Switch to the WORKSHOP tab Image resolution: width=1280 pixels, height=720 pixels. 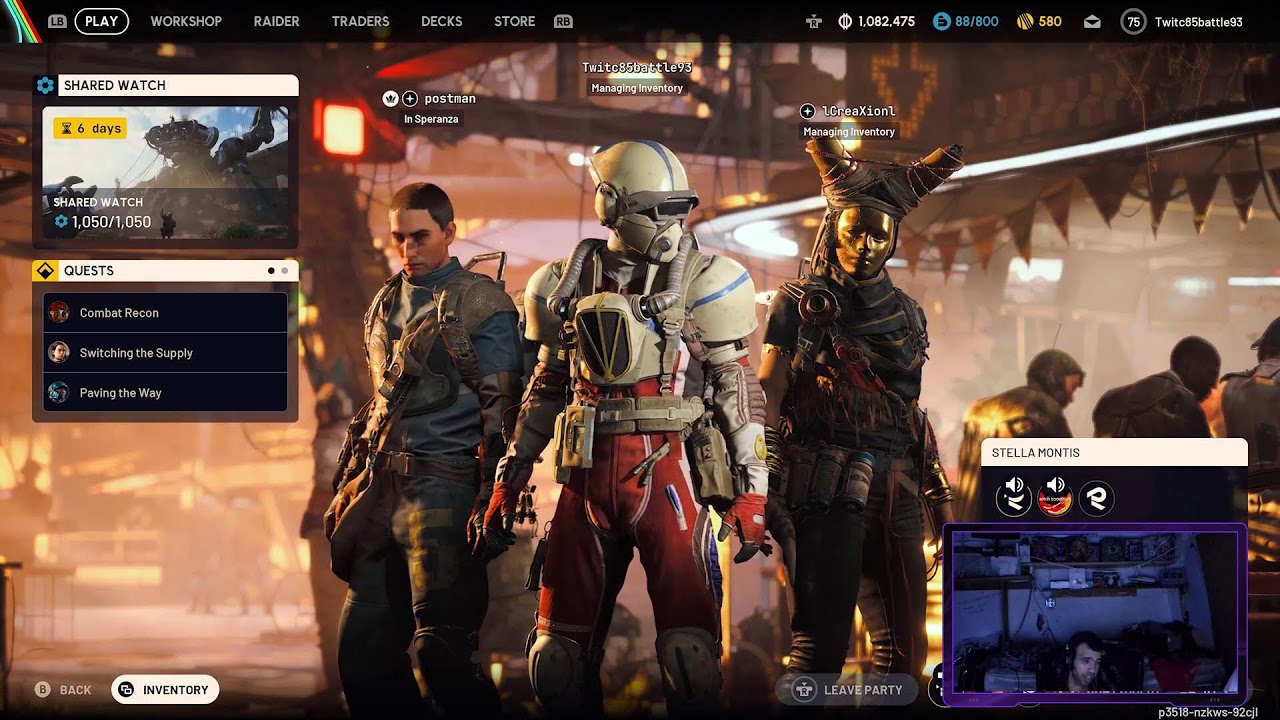[x=186, y=21]
